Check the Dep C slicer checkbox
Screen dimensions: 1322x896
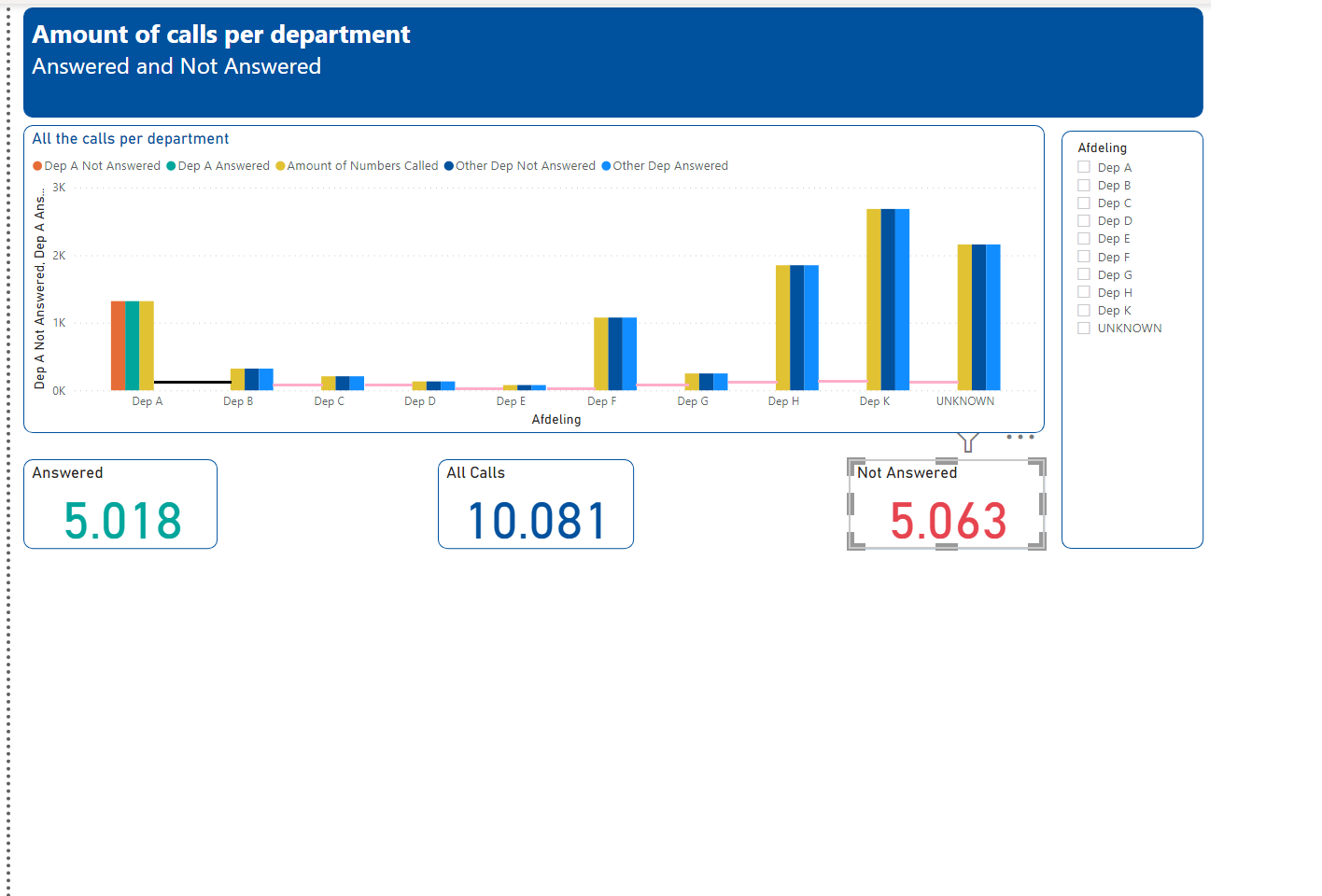[1084, 203]
